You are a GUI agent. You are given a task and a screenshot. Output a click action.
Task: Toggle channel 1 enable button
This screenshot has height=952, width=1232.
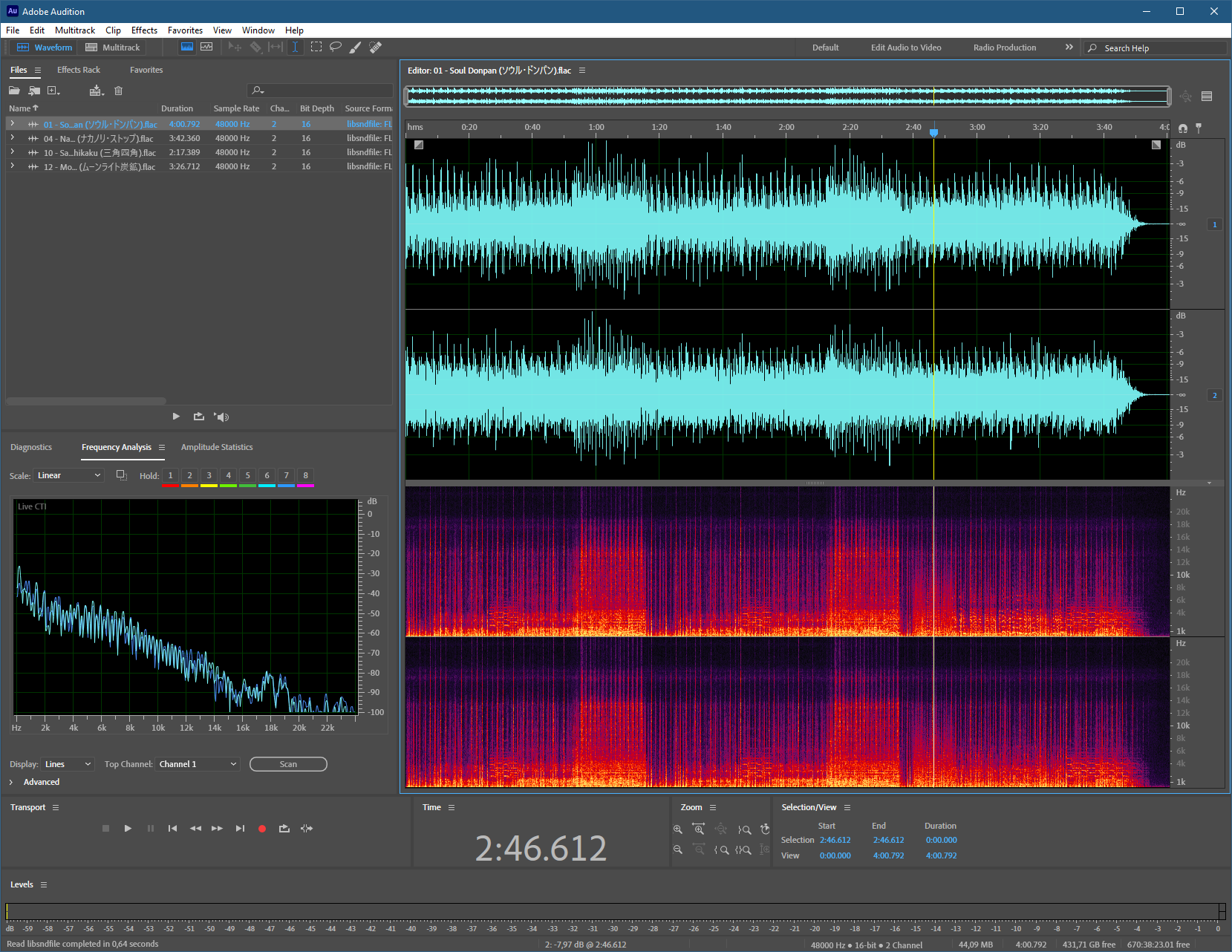[x=1215, y=224]
